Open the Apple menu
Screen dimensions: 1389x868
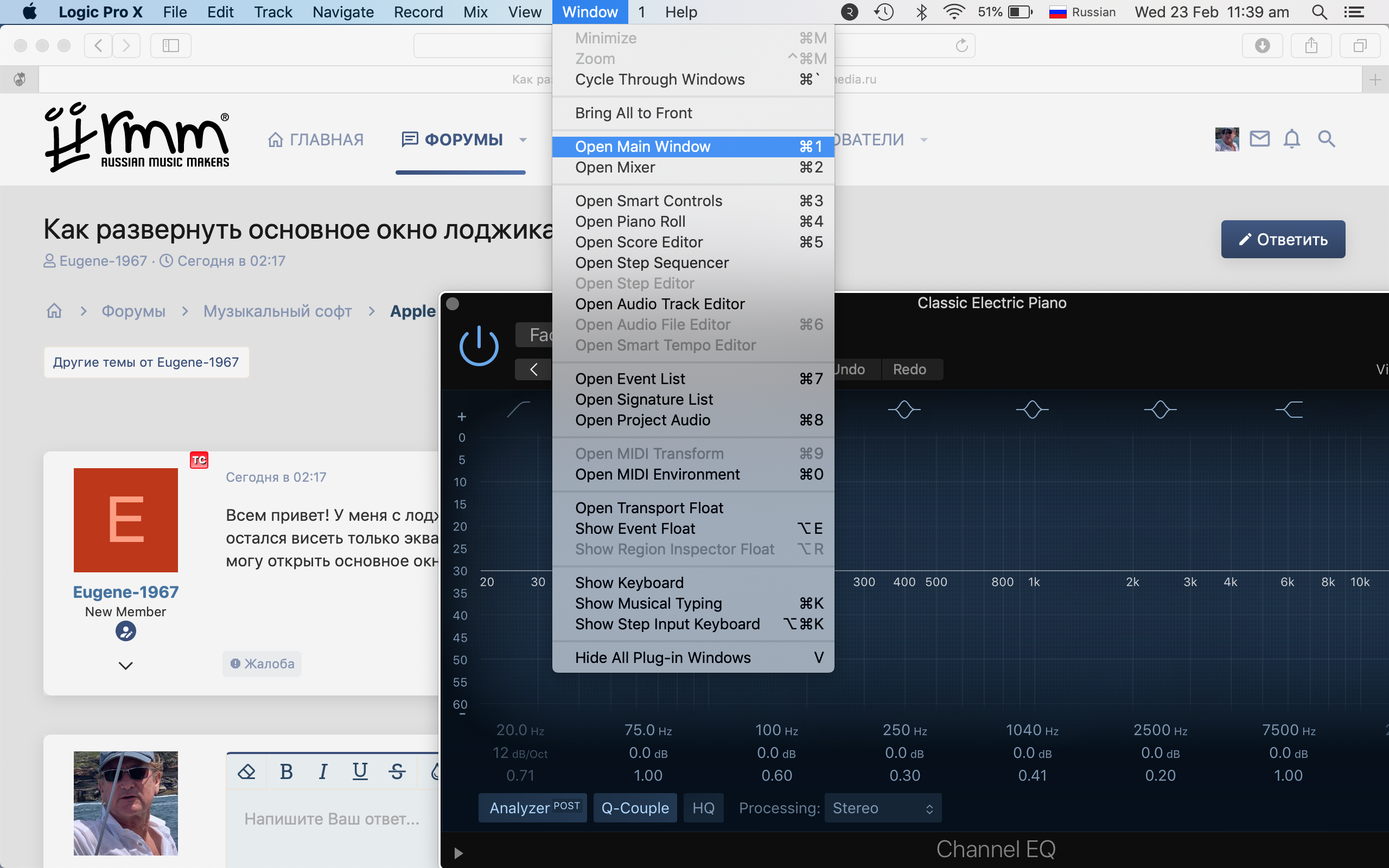click(30, 12)
